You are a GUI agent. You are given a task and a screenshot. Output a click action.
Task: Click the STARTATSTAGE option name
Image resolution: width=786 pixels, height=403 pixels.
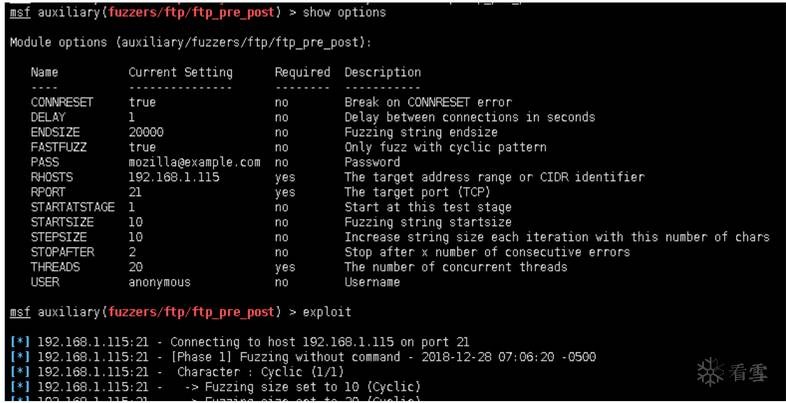73,207
